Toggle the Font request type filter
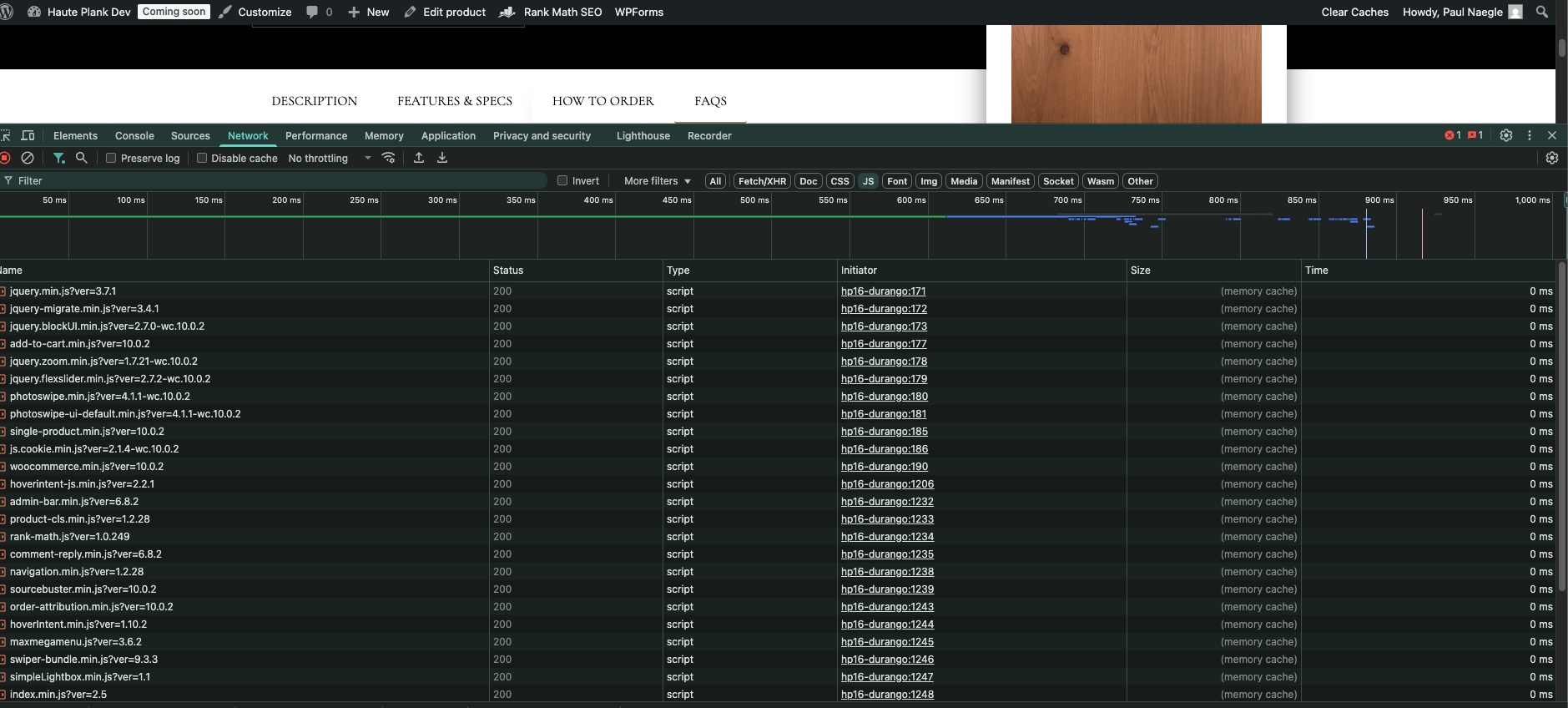Image resolution: width=1568 pixels, height=708 pixels. point(897,181)
